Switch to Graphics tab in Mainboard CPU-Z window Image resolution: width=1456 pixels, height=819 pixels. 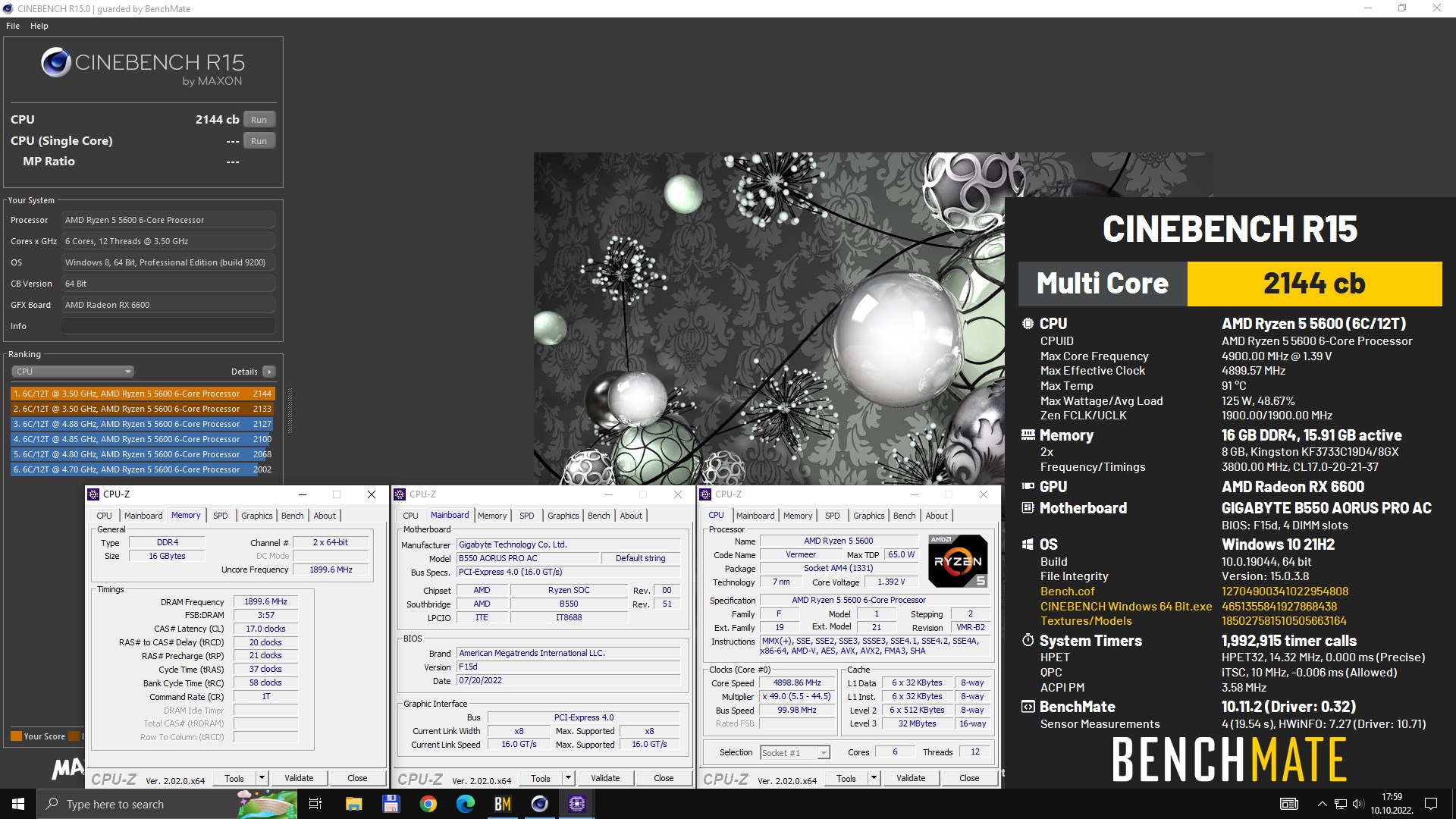pos(563,516)
